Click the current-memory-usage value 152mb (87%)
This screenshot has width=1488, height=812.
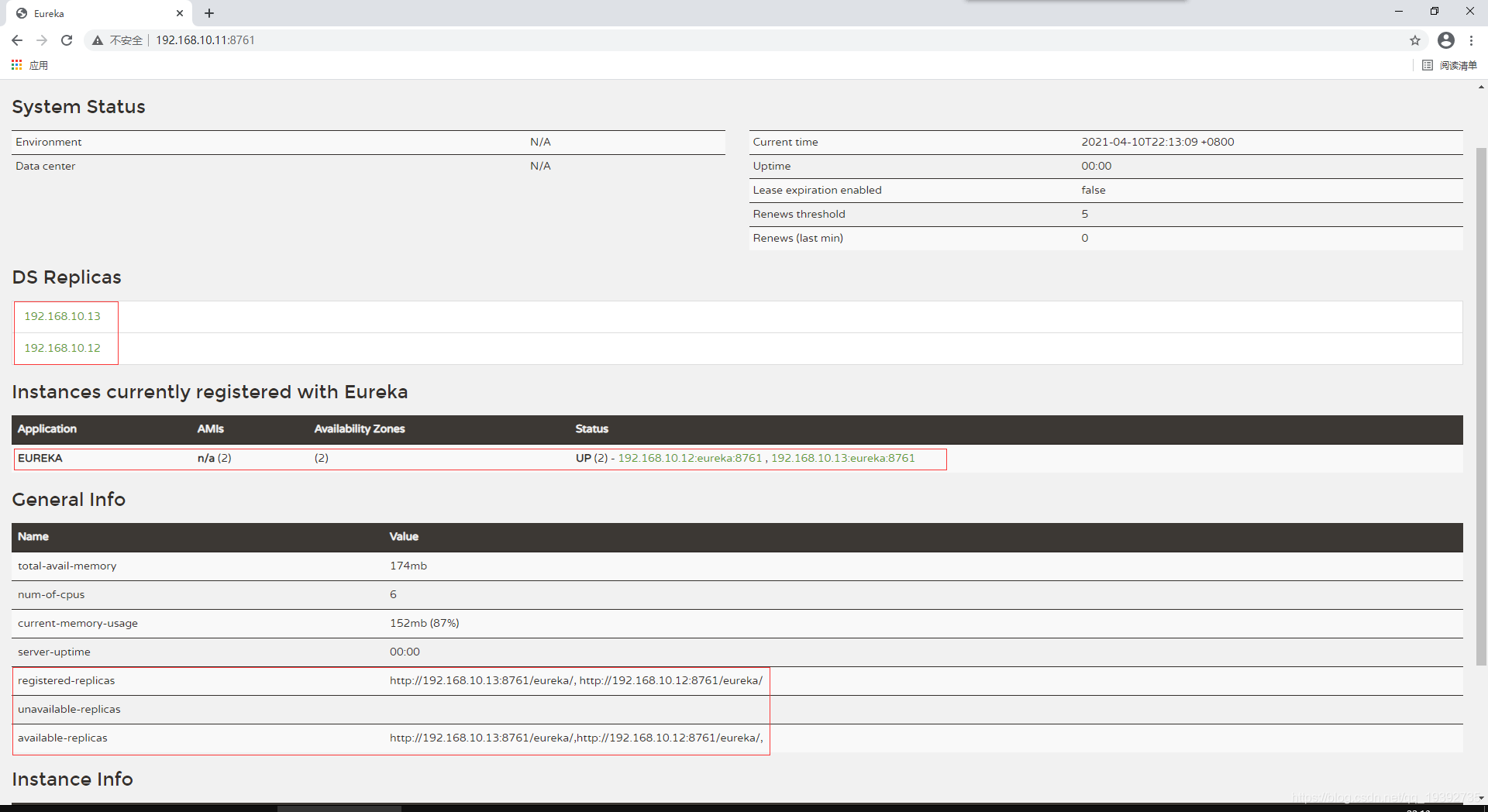click(x=425, y=623)
